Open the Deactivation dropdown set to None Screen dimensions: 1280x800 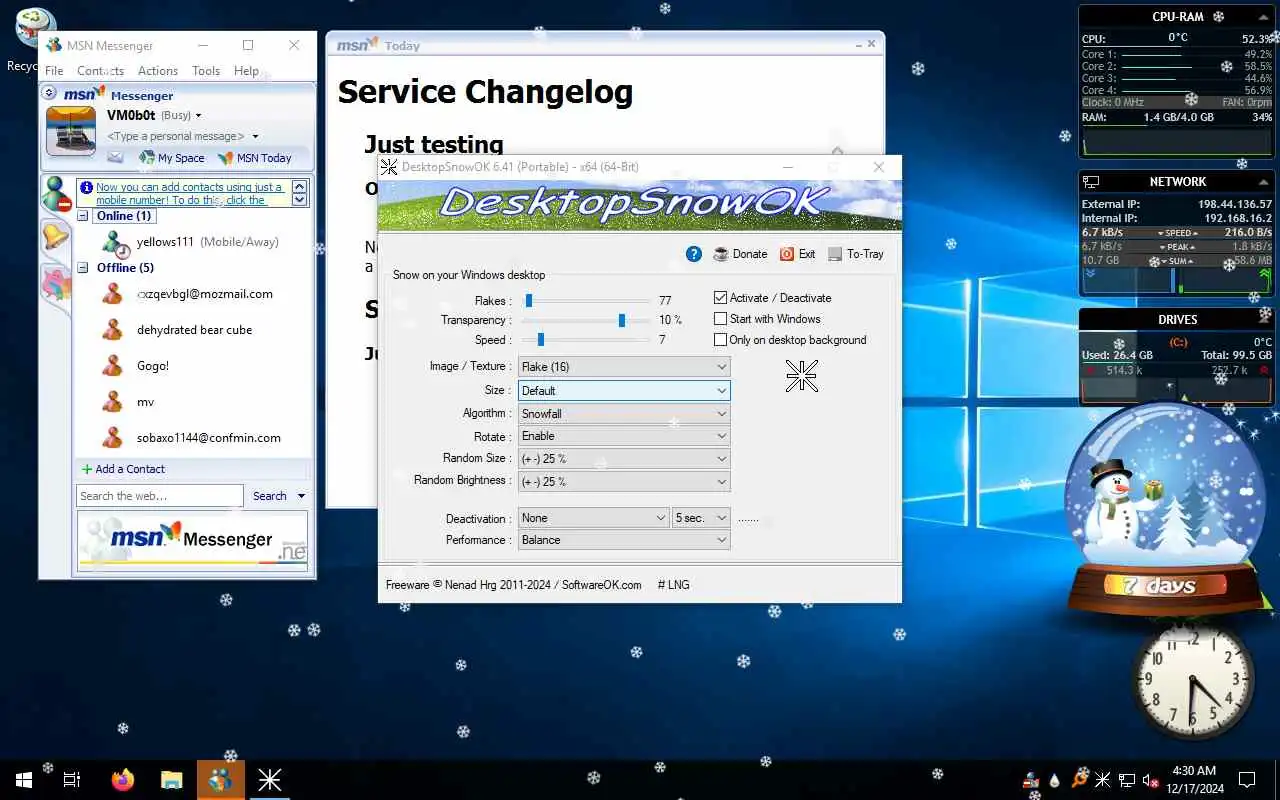pos(594,518)
